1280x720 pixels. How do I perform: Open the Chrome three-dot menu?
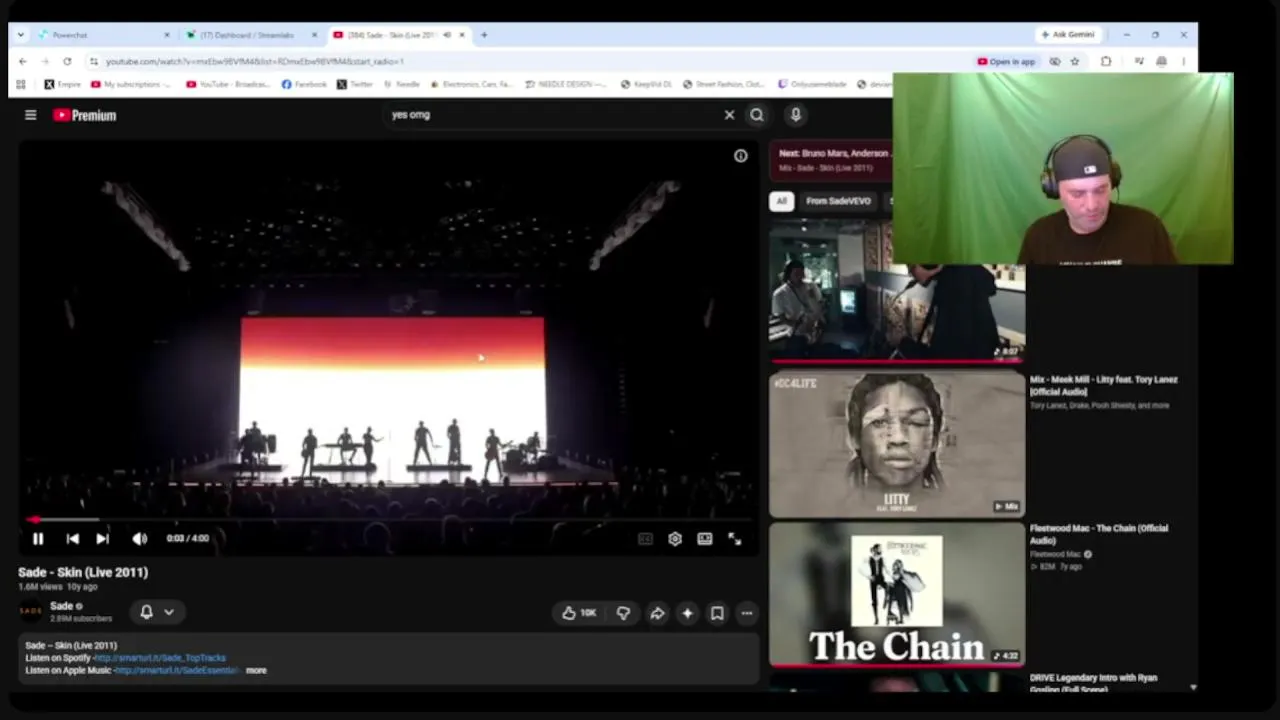pyautogui.click(x=1183, y=61)
